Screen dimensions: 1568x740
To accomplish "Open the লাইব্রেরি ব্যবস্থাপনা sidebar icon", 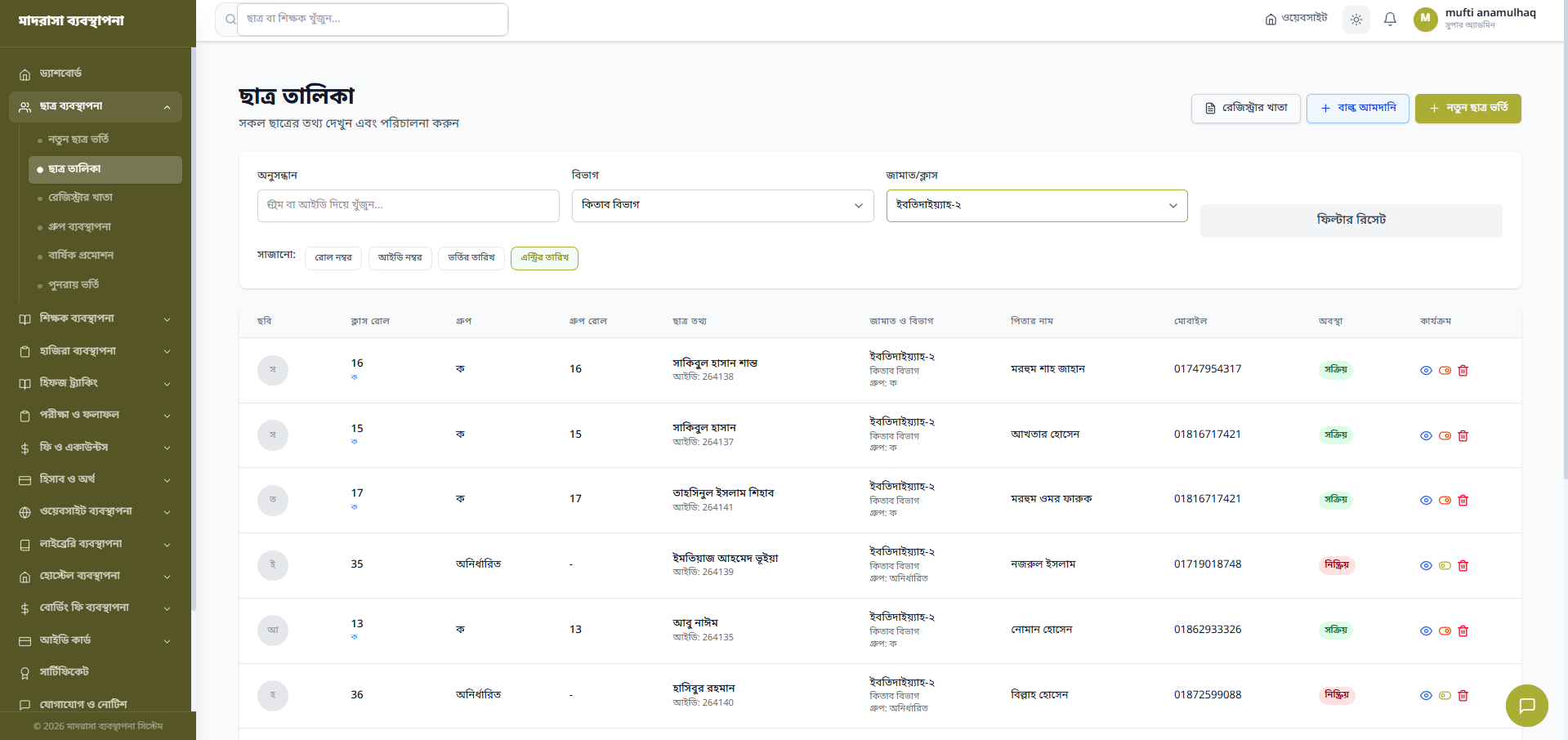I will 25,545.
